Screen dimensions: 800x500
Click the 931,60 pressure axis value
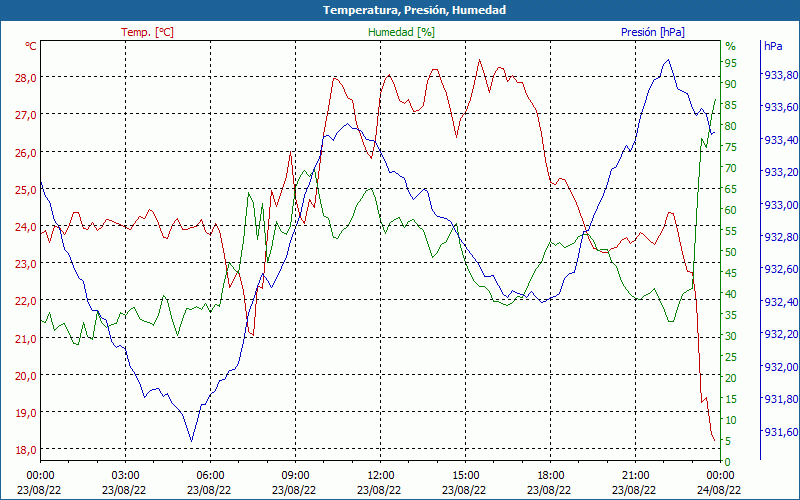tap(781, 432)
